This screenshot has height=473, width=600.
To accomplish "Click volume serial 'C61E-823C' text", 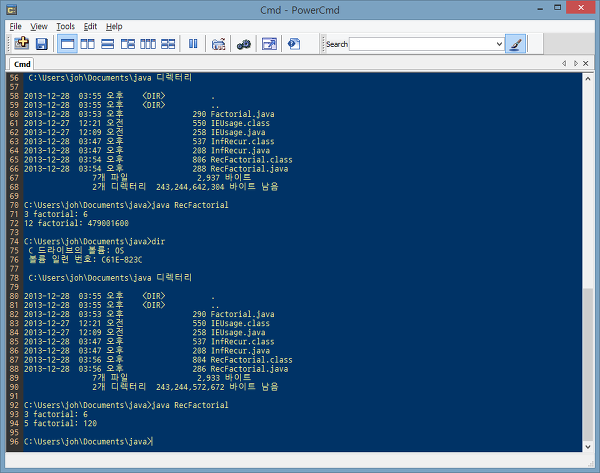I will [122, 260].
